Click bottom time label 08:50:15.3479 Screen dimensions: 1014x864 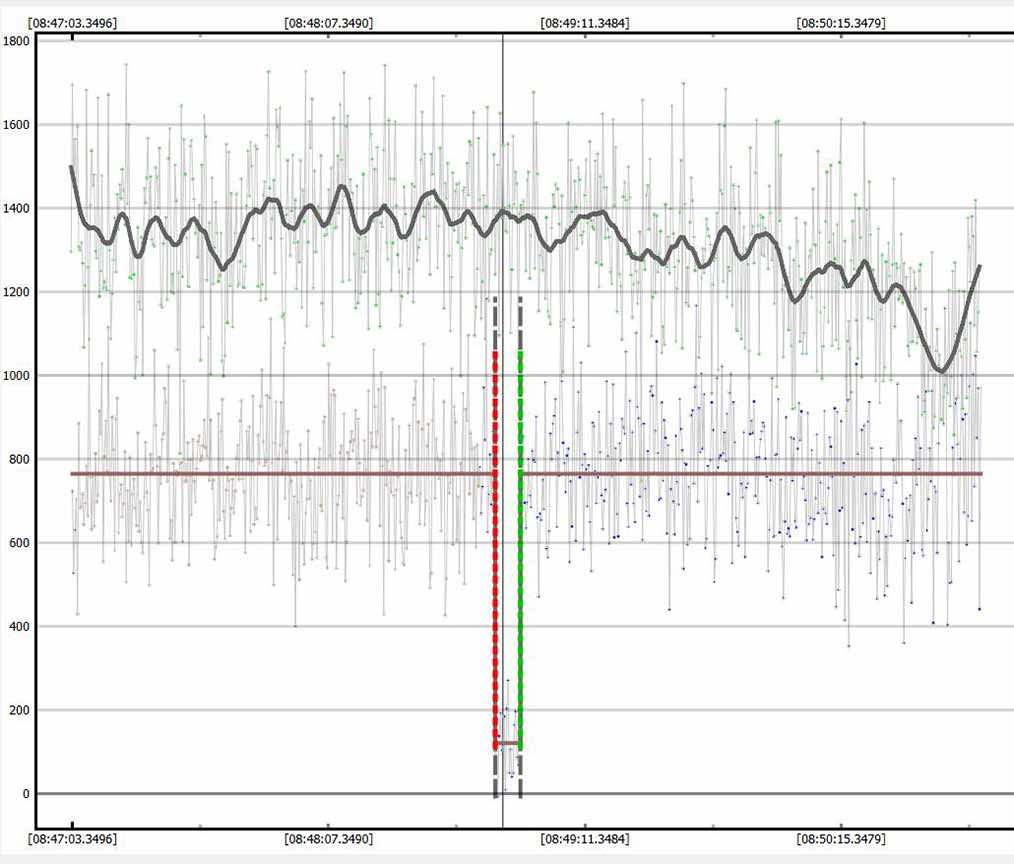841,839
